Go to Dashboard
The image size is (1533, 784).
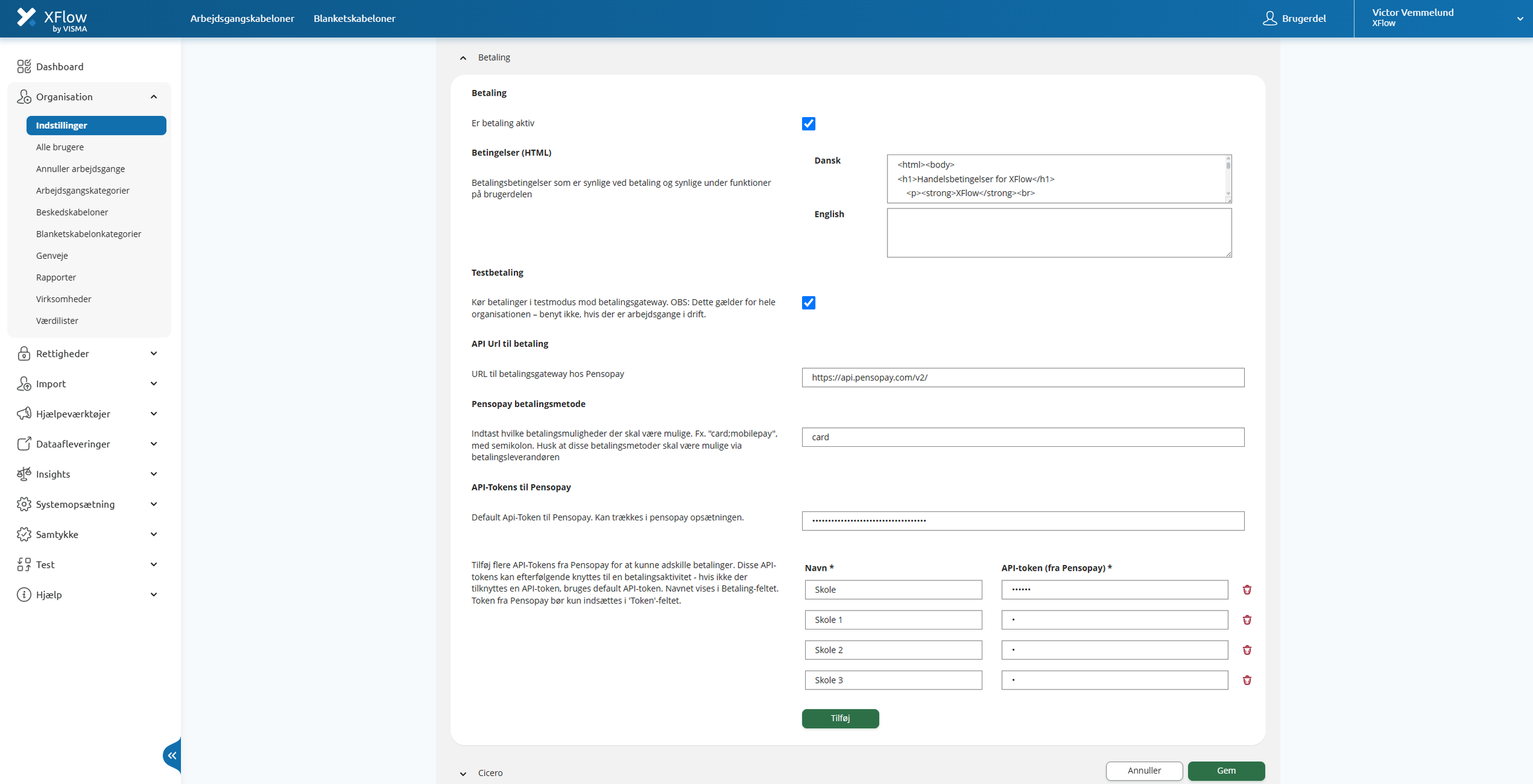(x=59, y=66)
